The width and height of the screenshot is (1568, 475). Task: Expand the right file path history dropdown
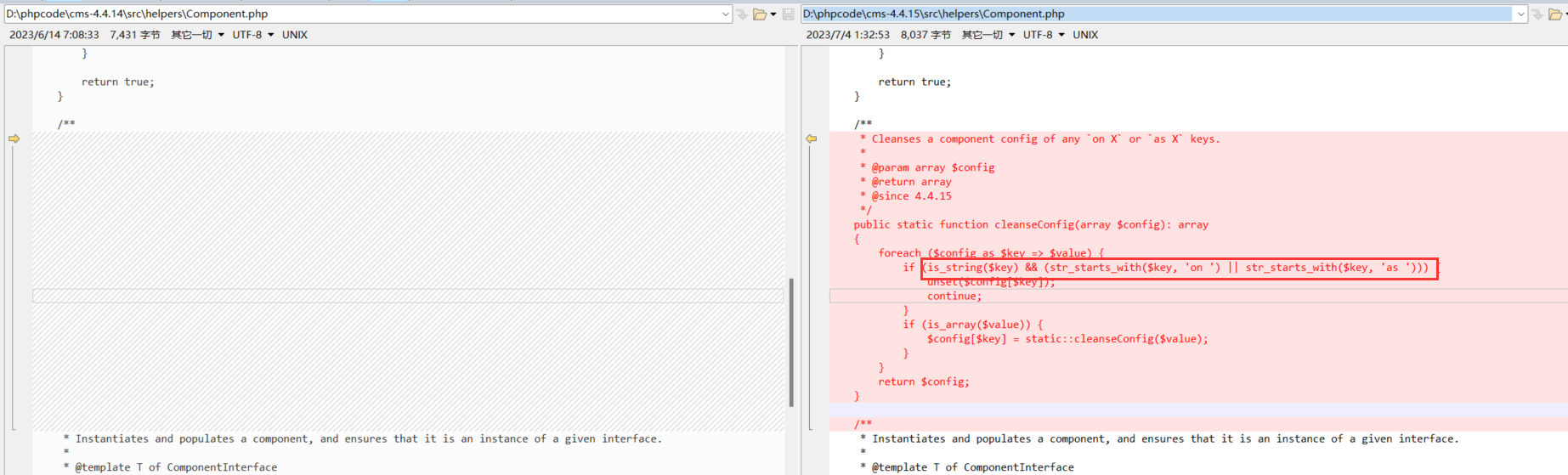(1520, 14)
